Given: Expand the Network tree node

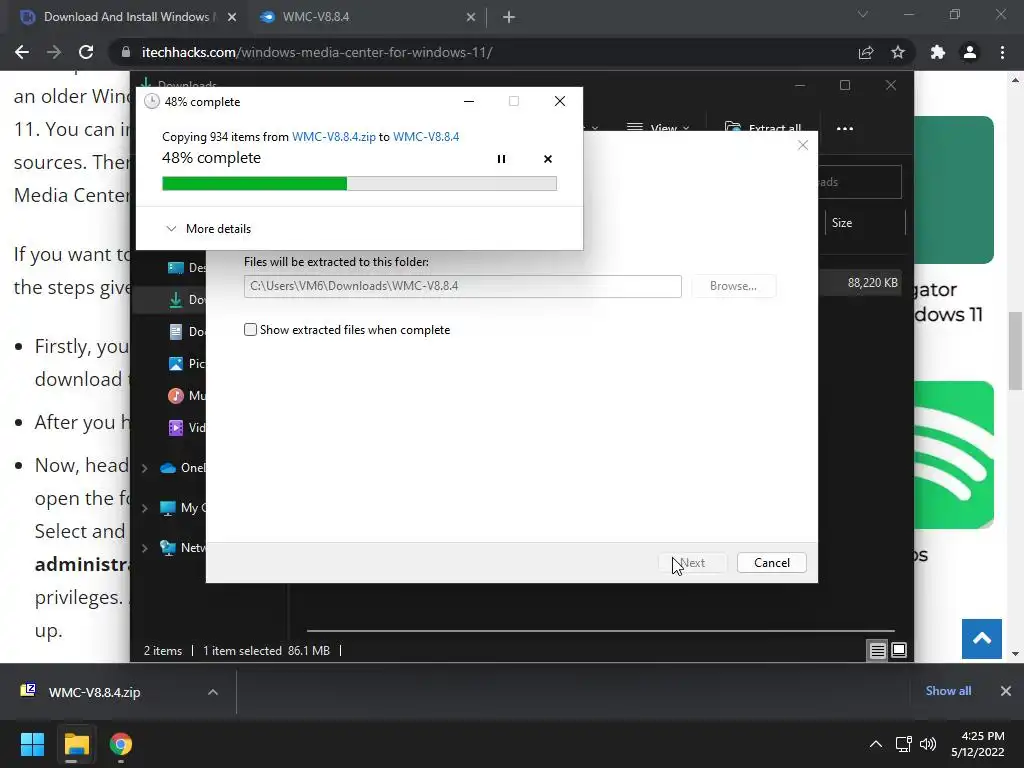Looking at the screenshot, I should 145,548.
